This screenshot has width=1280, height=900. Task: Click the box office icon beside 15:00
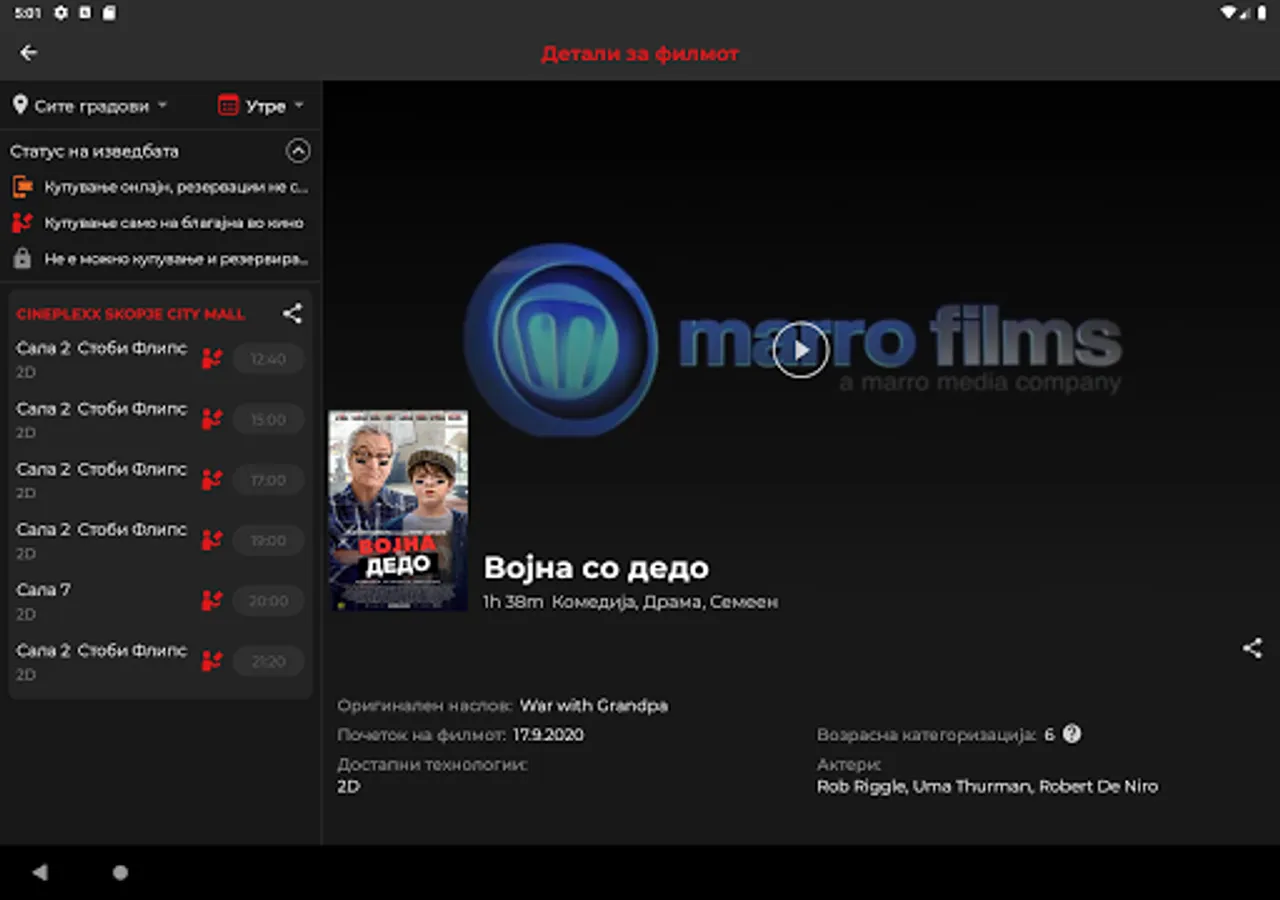coord(211,420)
